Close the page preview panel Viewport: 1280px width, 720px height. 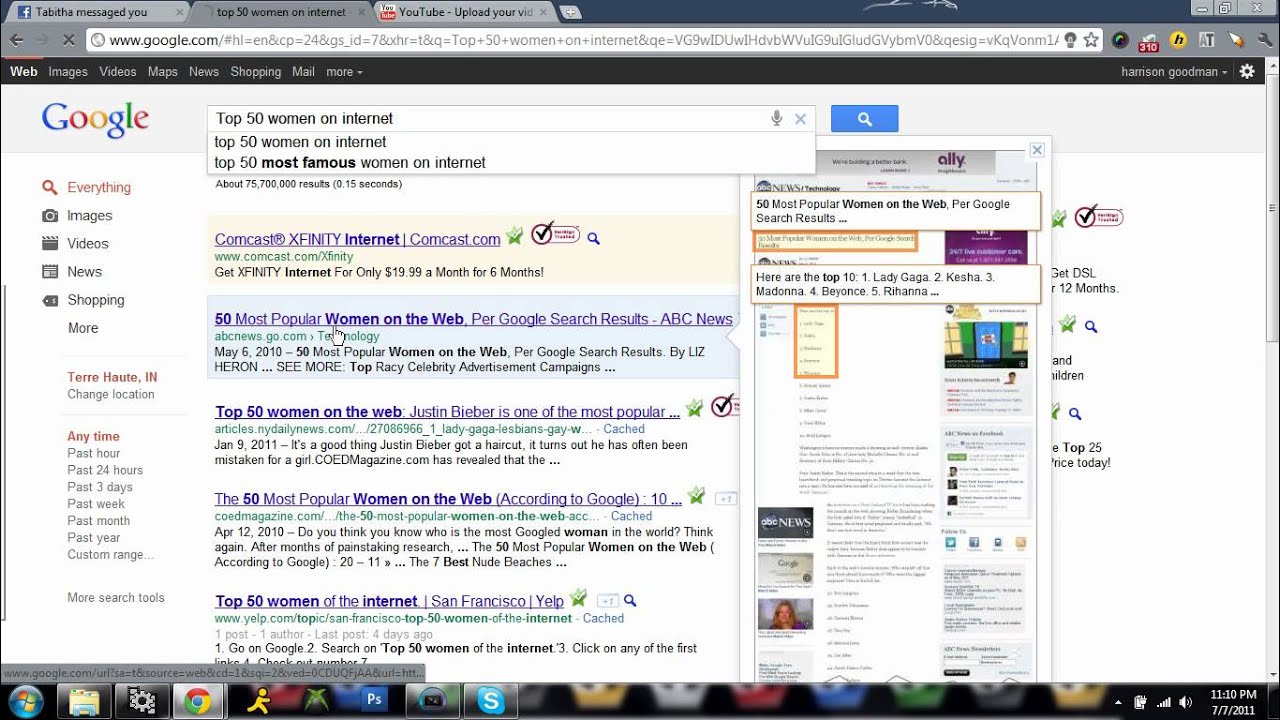(x=1037, y=150)
